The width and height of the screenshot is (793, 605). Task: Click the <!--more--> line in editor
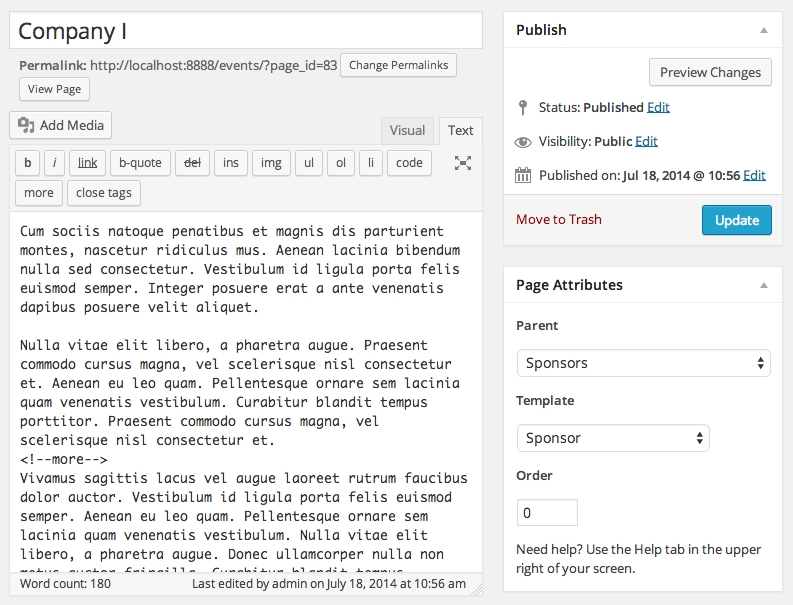point(64,459)
